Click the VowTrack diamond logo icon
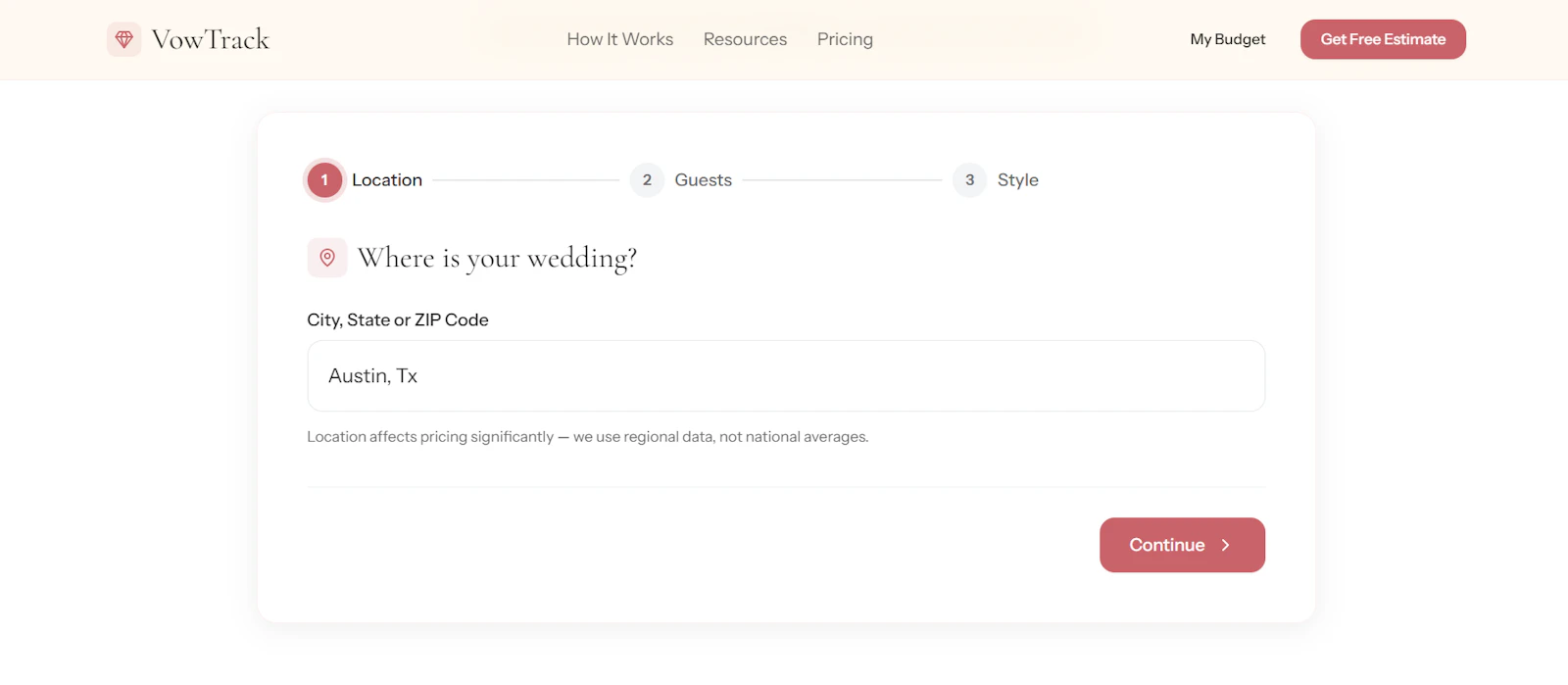The image size is (1568, 685). coord(123,39)
